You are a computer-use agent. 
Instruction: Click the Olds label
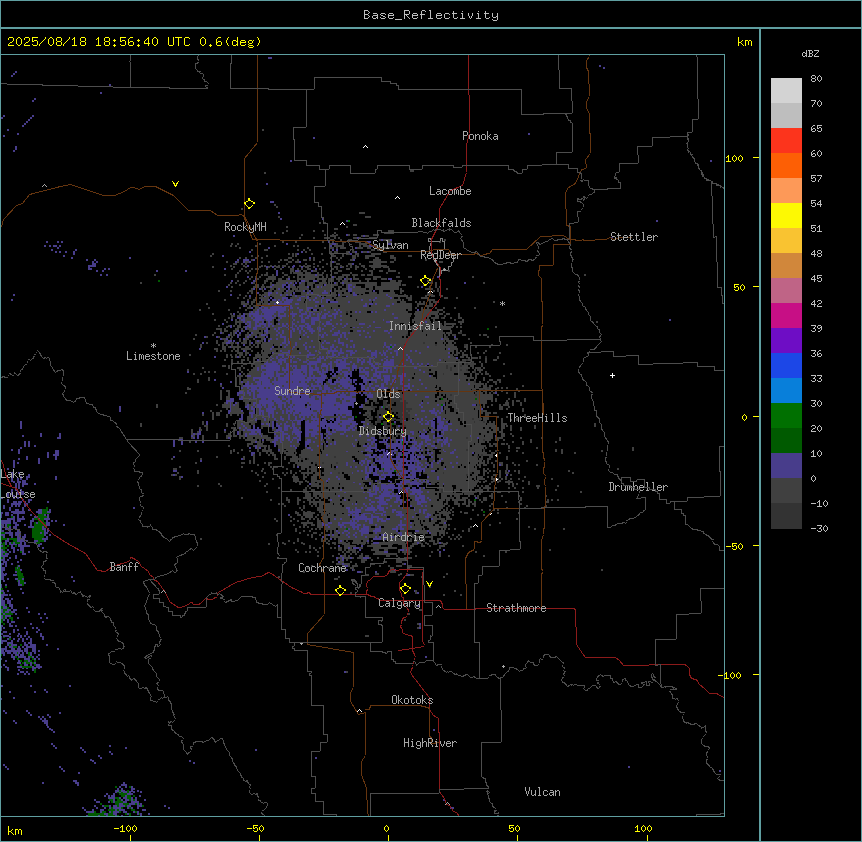(388, 394)
